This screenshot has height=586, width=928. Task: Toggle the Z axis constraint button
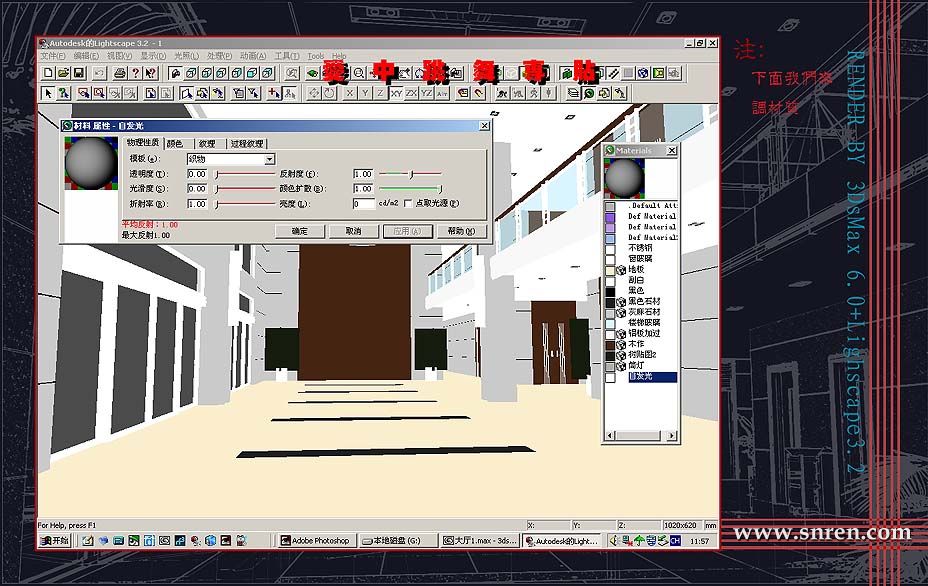[380, 93]
